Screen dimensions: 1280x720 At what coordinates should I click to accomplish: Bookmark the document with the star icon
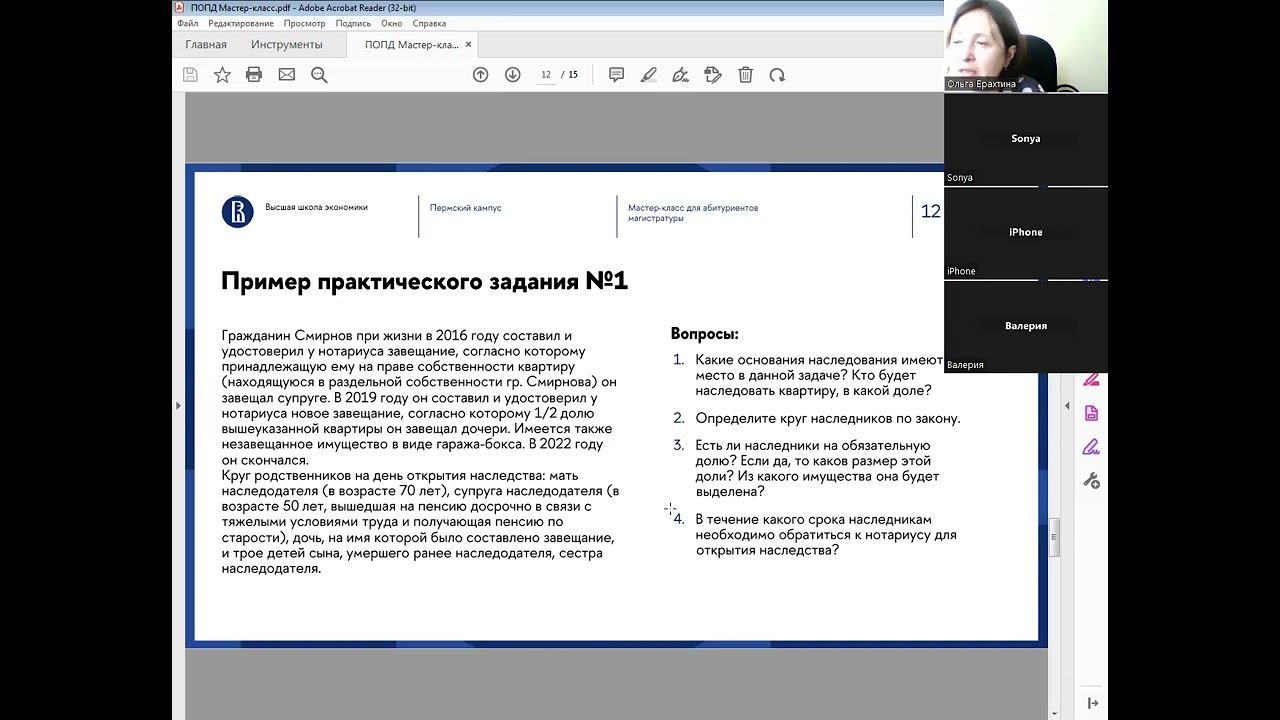click(x=222, y=75)
